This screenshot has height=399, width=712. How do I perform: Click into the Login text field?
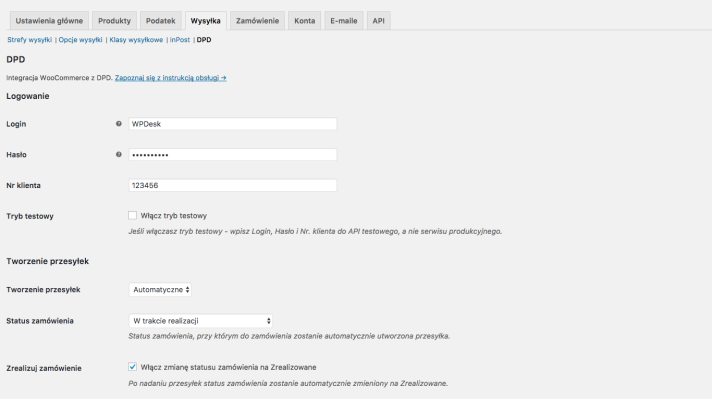click(232, 124)
